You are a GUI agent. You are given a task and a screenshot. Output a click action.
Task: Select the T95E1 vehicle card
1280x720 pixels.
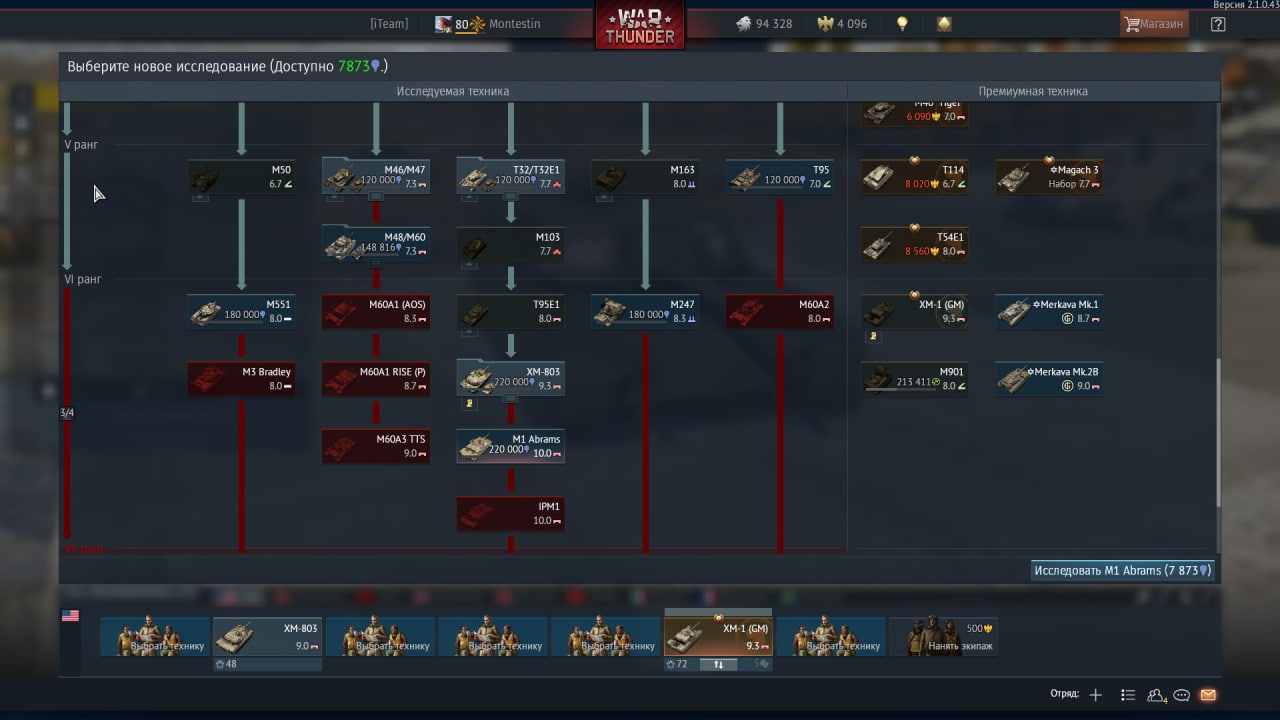(510, 311)
